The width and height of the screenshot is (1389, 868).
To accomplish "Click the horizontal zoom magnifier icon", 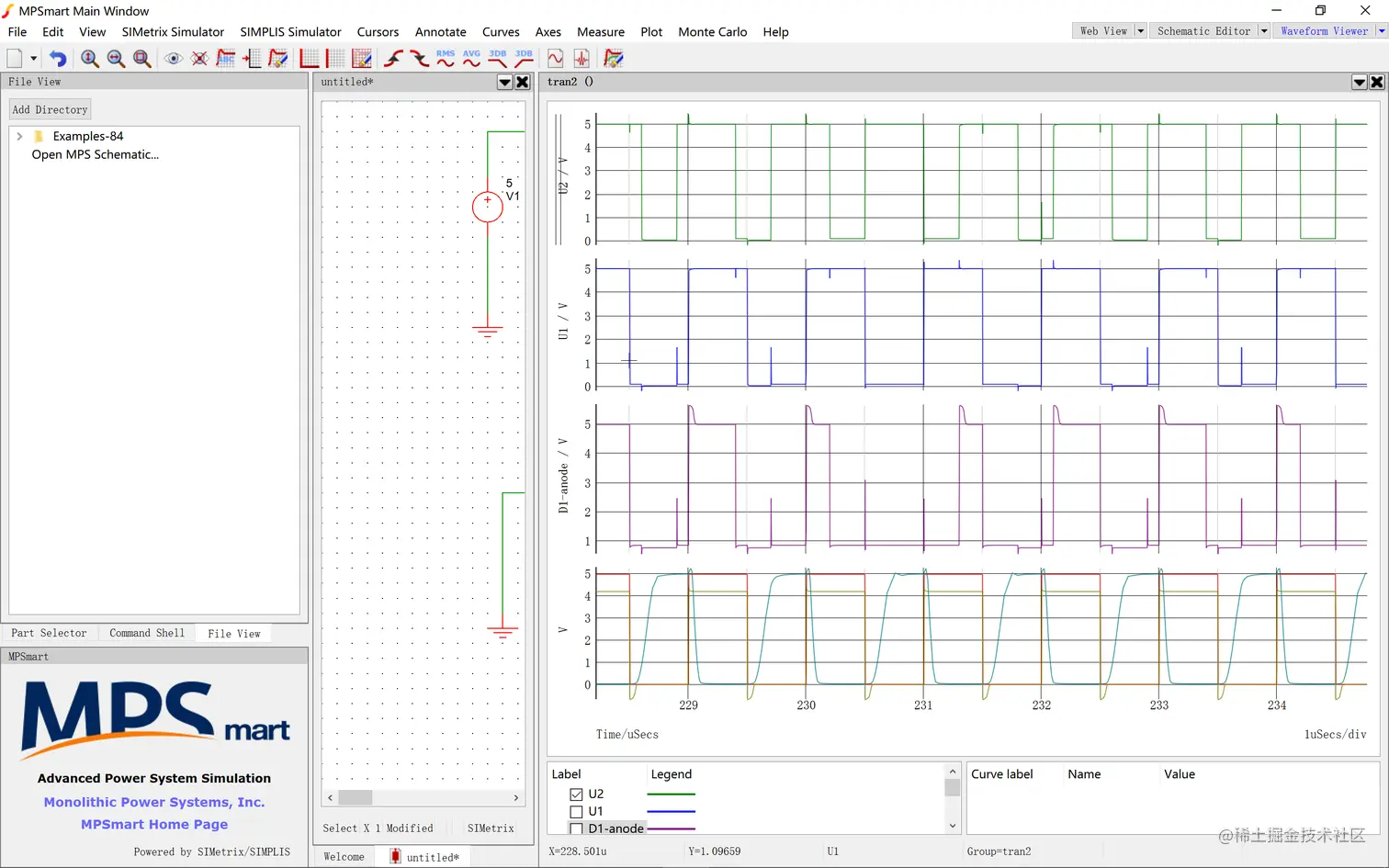I will tap(116, 59).
